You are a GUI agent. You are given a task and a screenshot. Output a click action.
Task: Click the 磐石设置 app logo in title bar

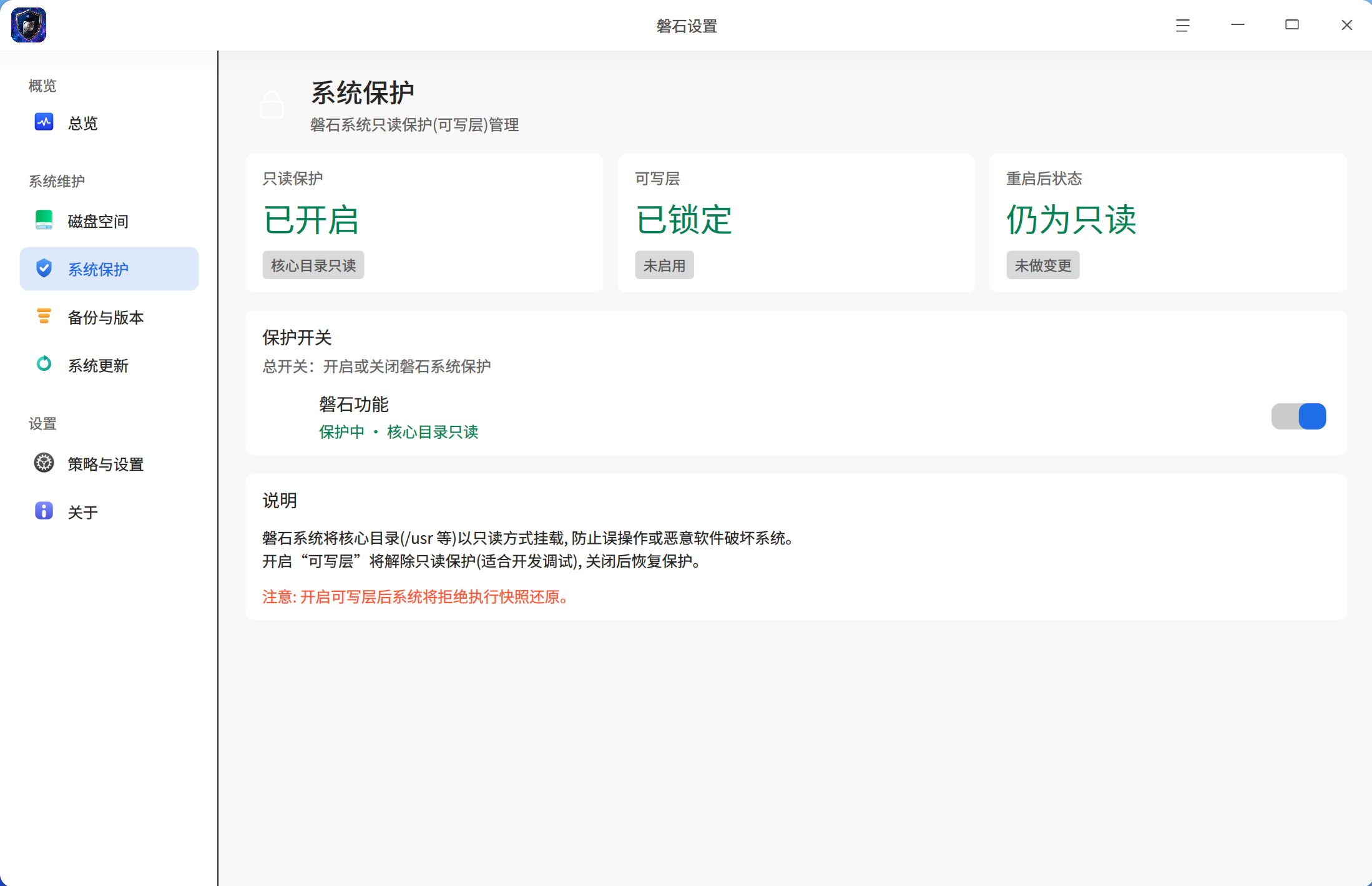tap(29, 25)
